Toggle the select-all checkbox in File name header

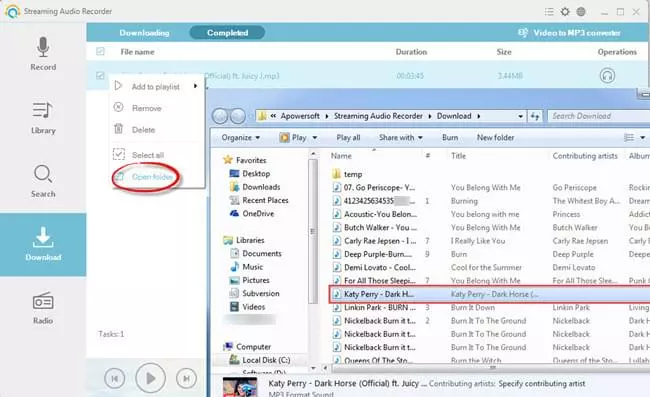coord(100,51)
